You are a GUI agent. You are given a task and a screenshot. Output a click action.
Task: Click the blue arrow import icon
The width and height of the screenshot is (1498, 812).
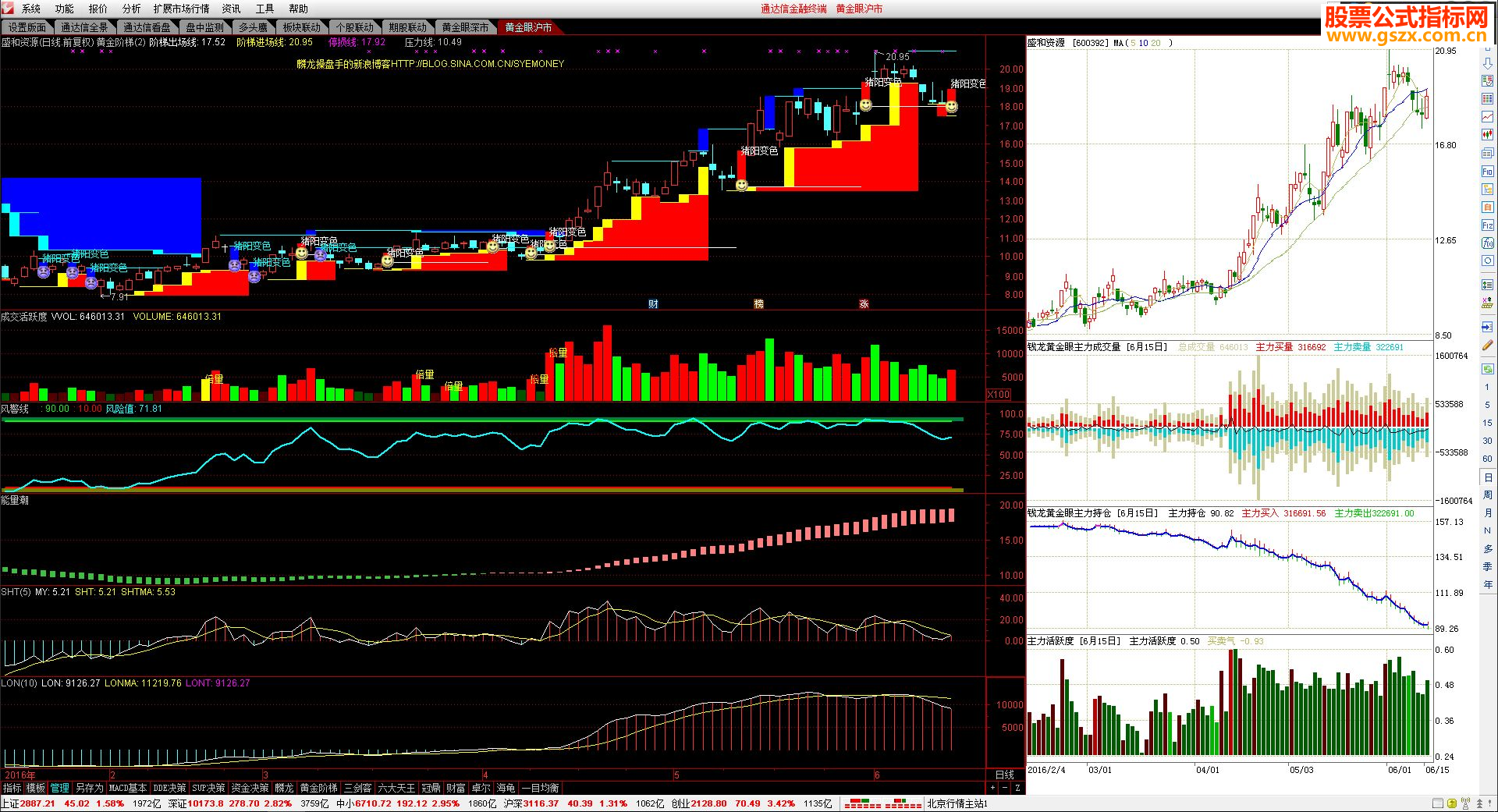tap(1487, 326)
